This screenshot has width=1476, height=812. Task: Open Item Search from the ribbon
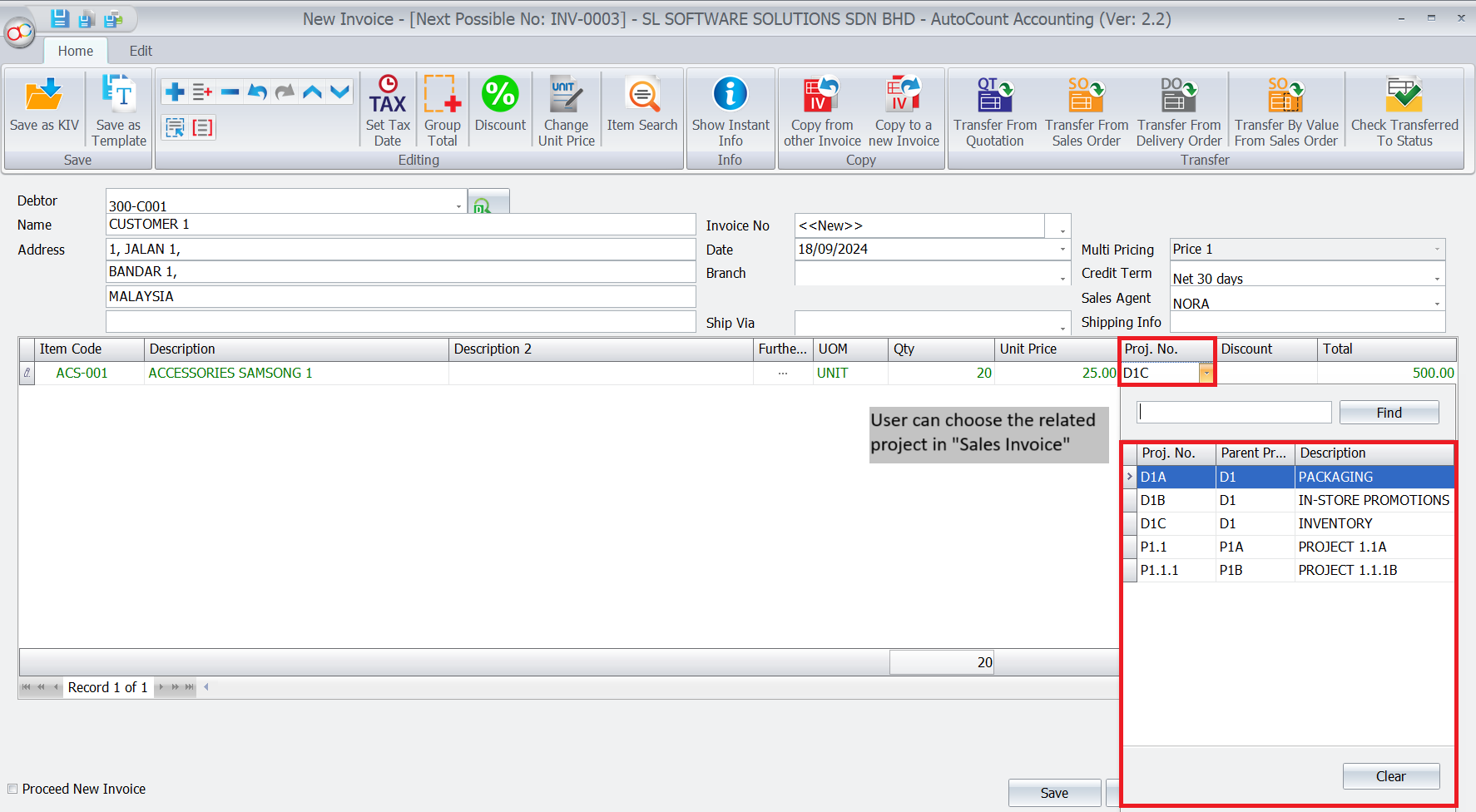coord(642,96)
